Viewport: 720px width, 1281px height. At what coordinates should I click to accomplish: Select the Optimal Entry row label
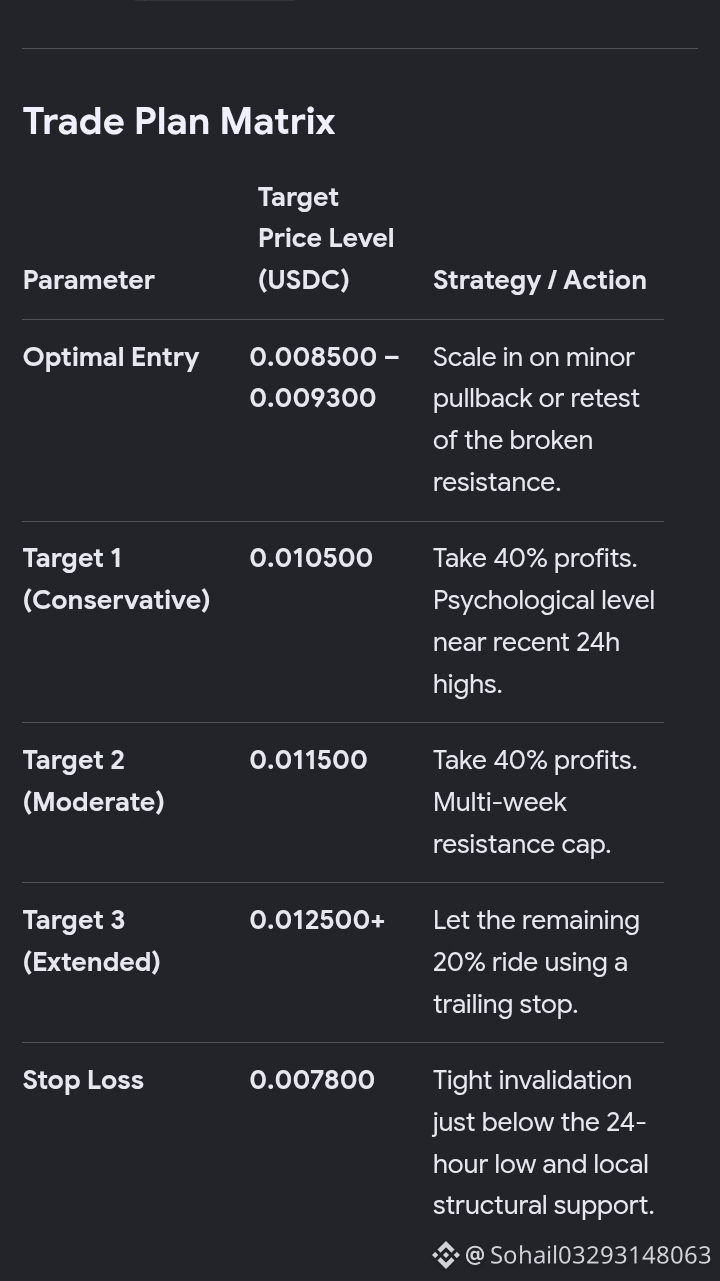pos(111,357)
